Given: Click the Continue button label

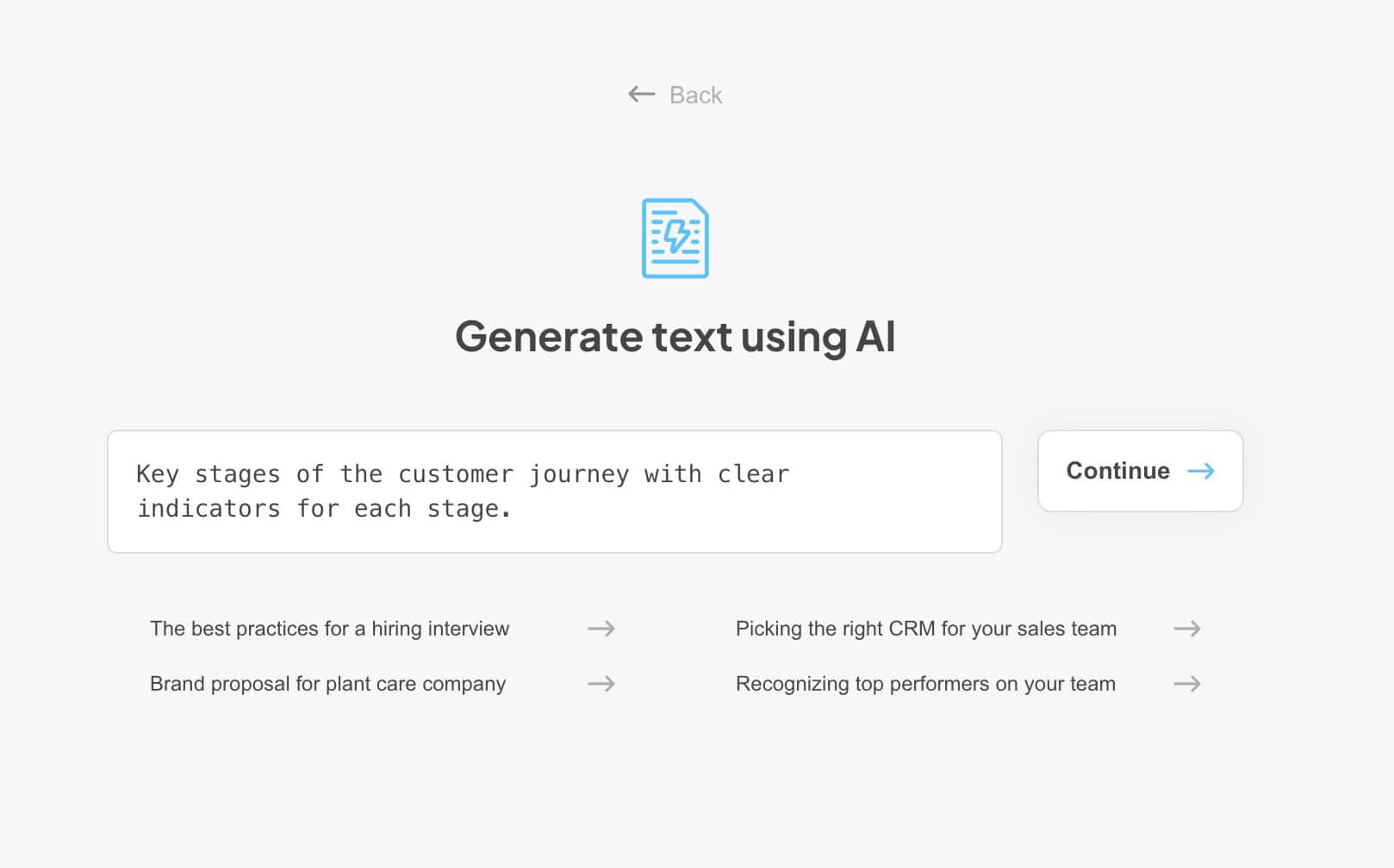Looking at the screenshot, I should 1117,471.
